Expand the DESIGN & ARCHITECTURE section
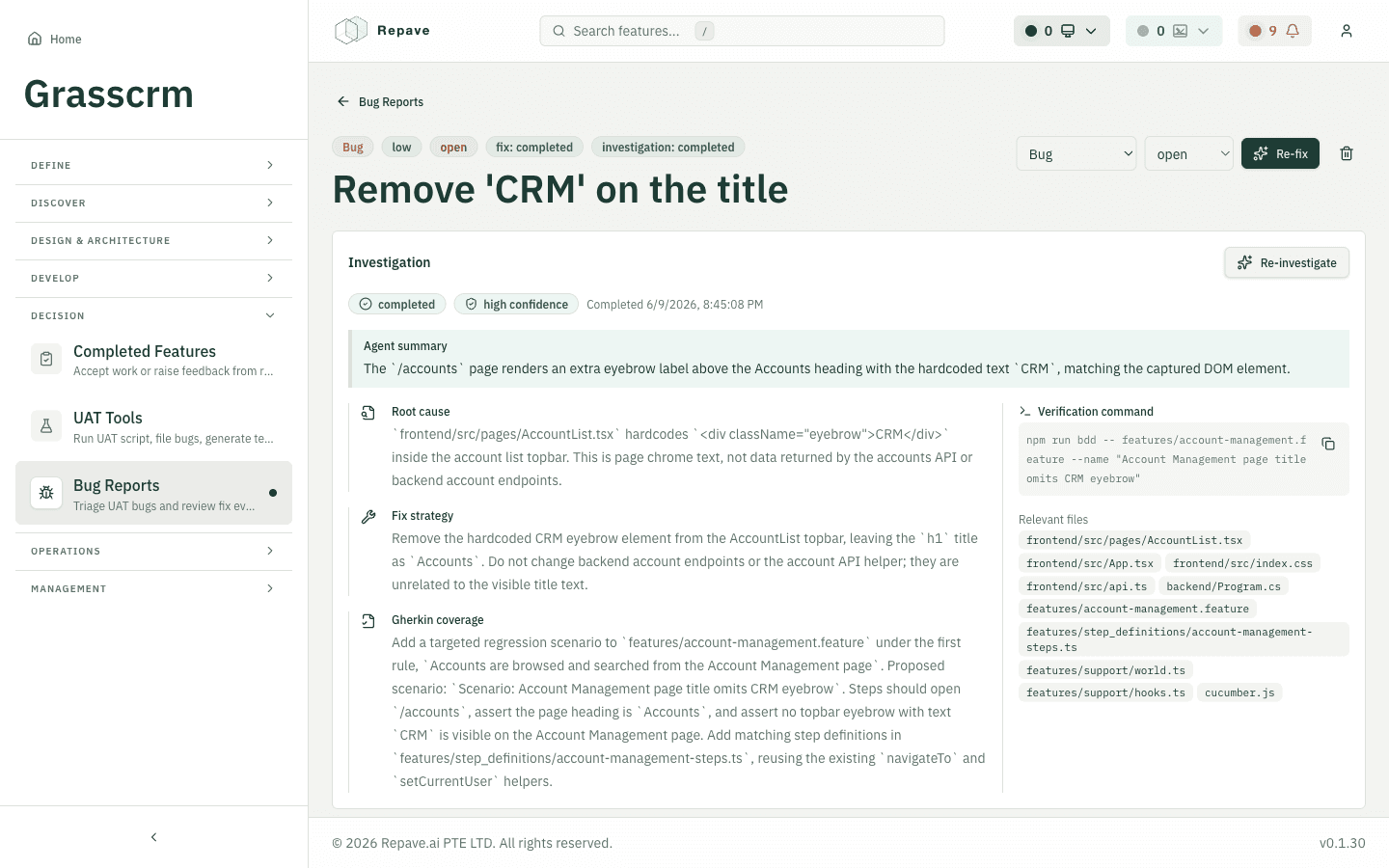Viewport: 1389px width, 868px height. point(154,241)
